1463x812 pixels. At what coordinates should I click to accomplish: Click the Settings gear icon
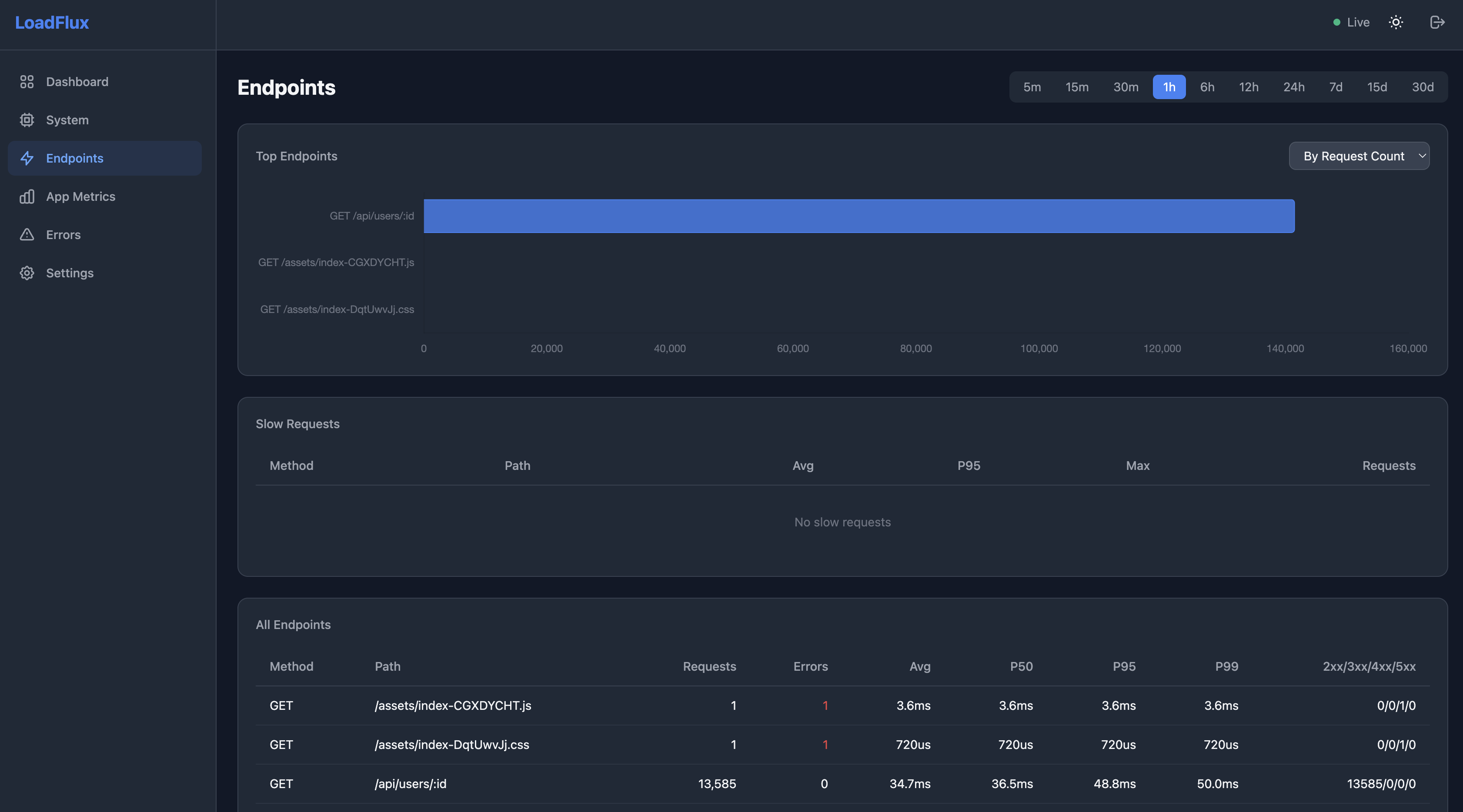coord(27,273)
